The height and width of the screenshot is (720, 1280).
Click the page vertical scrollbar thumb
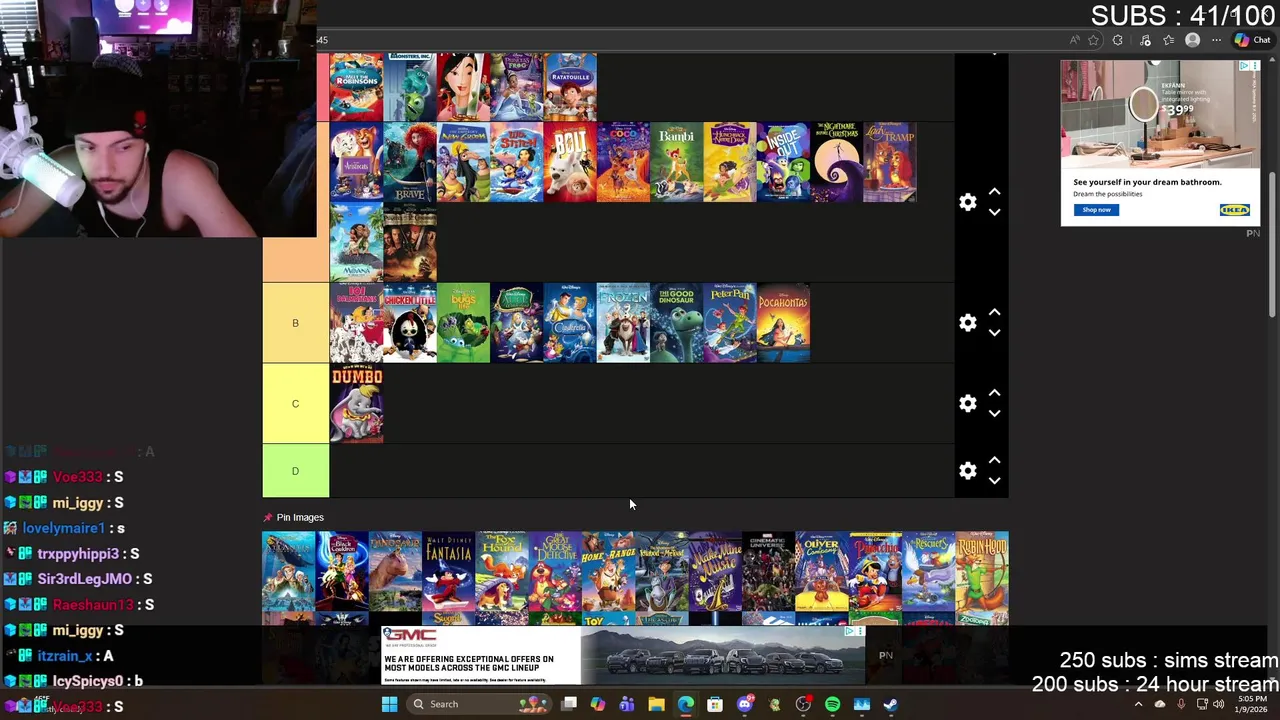(1273, 245)
